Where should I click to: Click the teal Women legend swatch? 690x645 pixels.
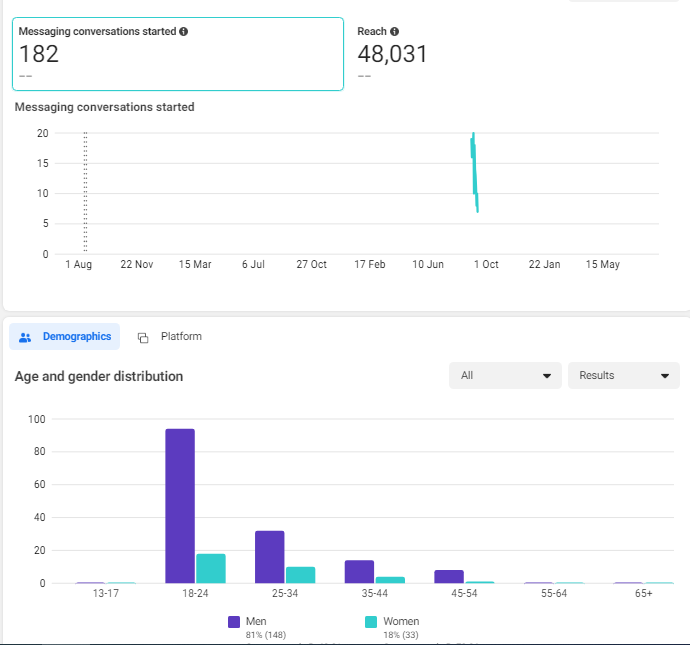(x=371, y=622)
